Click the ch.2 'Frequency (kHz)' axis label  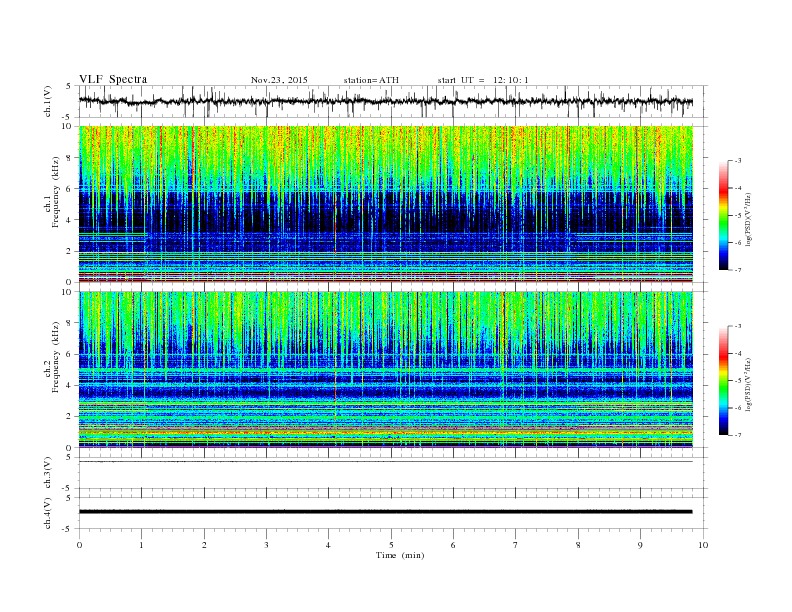55,356
